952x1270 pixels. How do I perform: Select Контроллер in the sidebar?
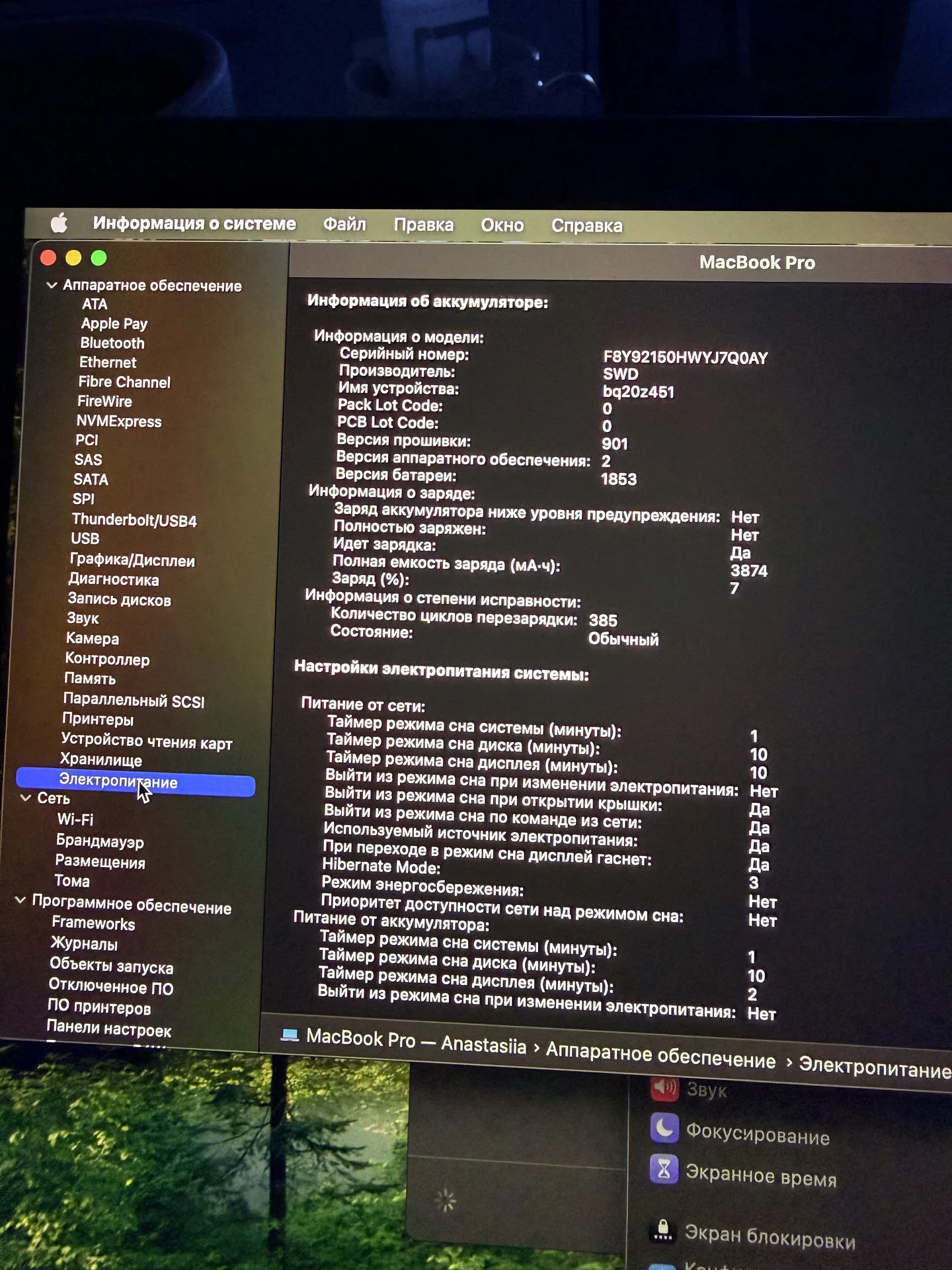coord(107,659)
